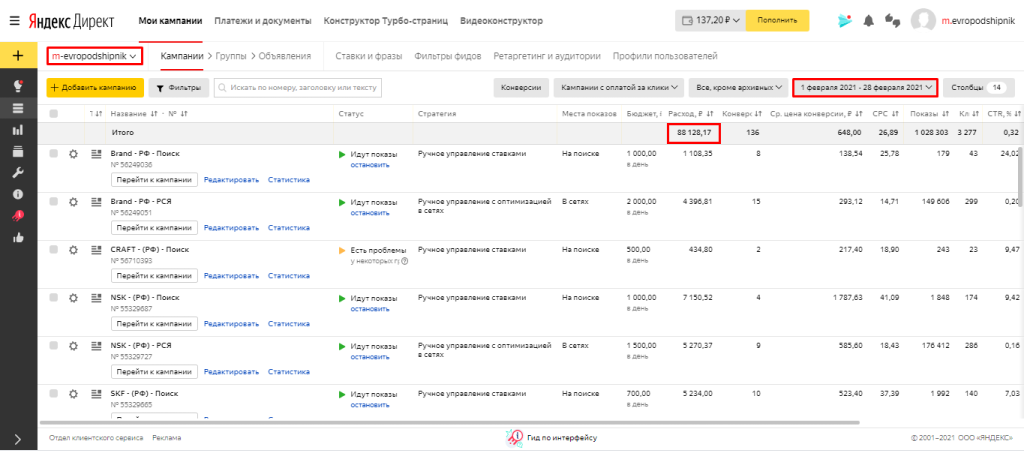1024x453 pixels.
Task: Open Мои кампании top menu
Action: coord(170,21)
